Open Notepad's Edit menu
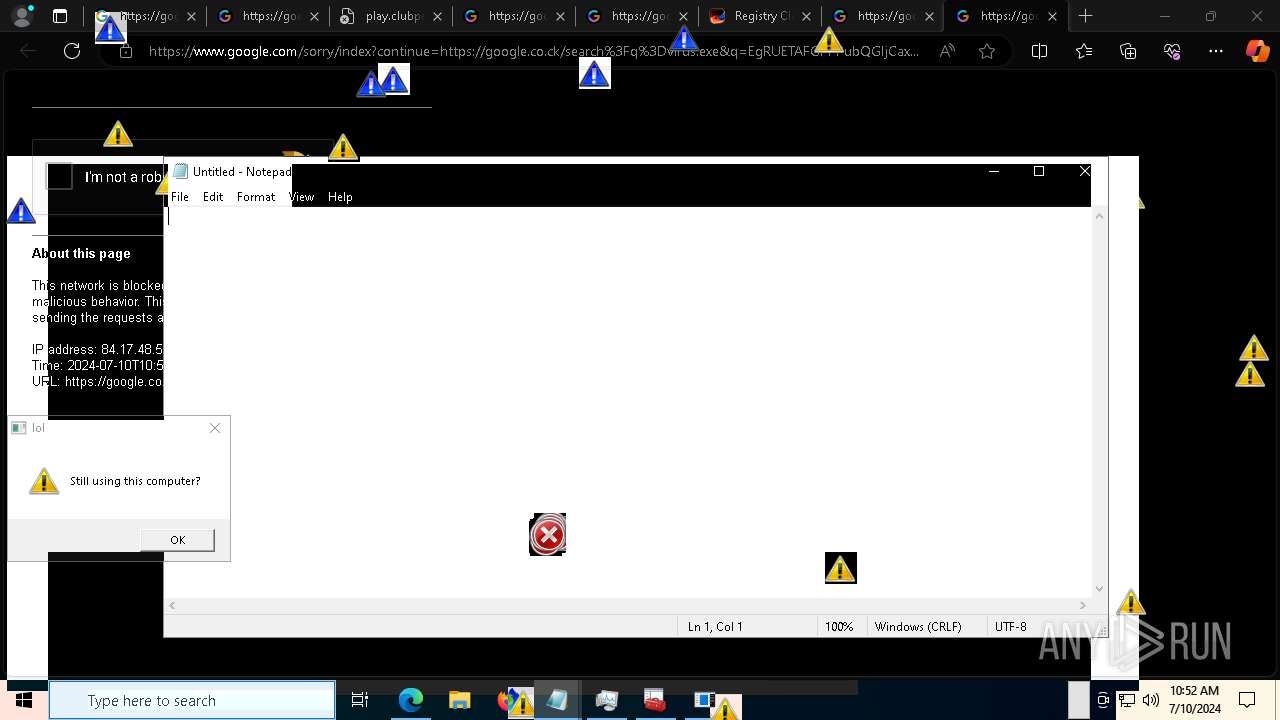 point(213,197)
